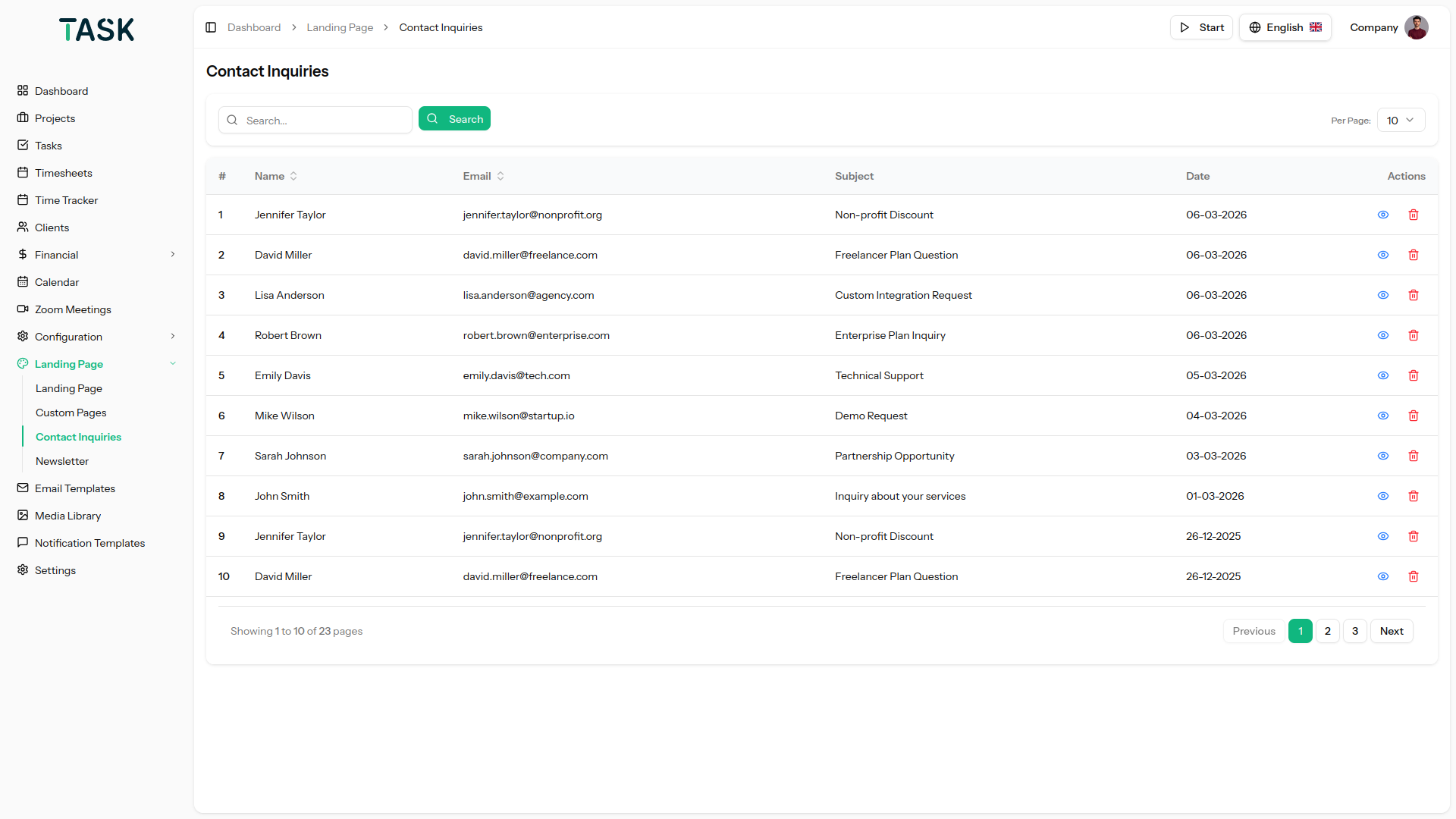Viewport: 1456px width, 819px height.
Task: Open Zoom Meetings from the sidebar
Action: pos(73,309)
